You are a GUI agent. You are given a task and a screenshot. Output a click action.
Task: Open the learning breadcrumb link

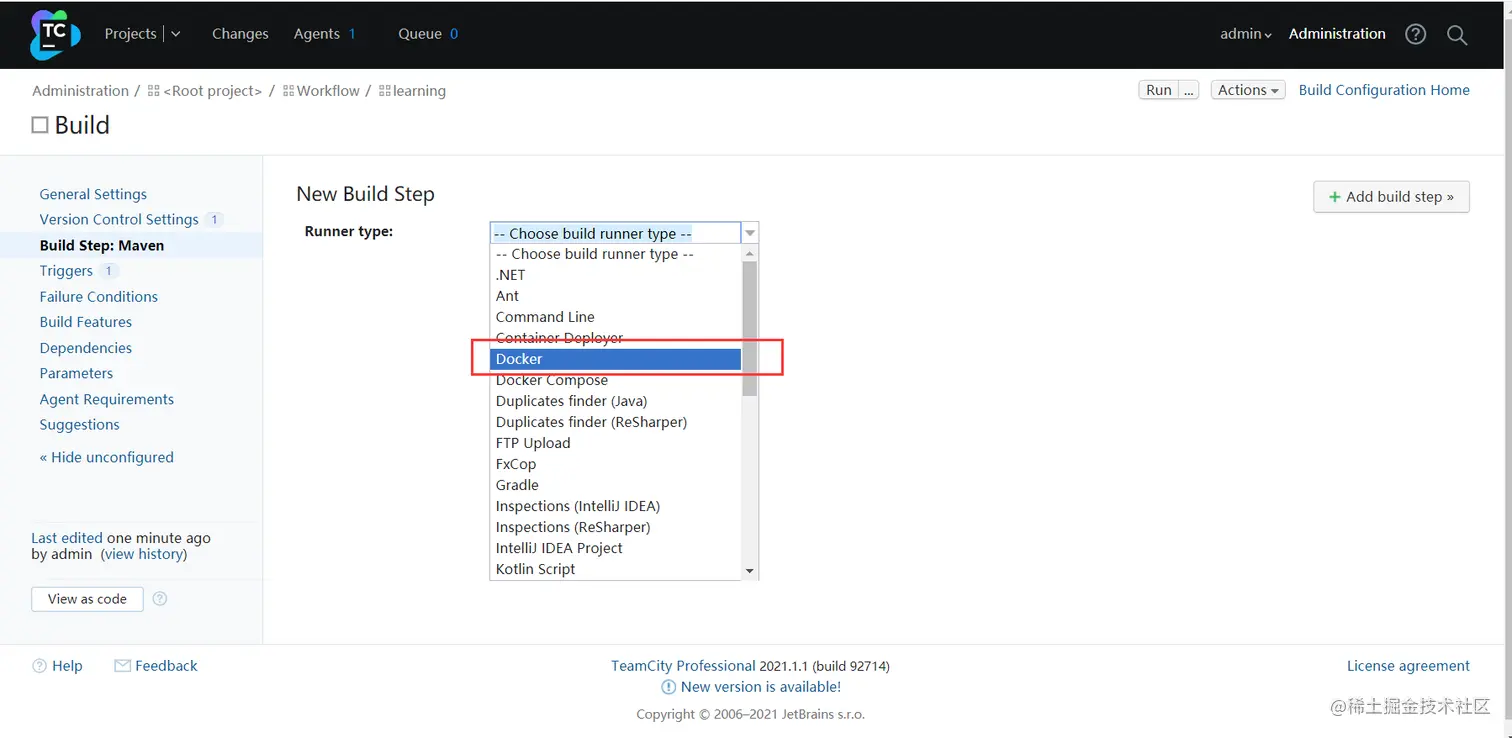pos(419,91)
